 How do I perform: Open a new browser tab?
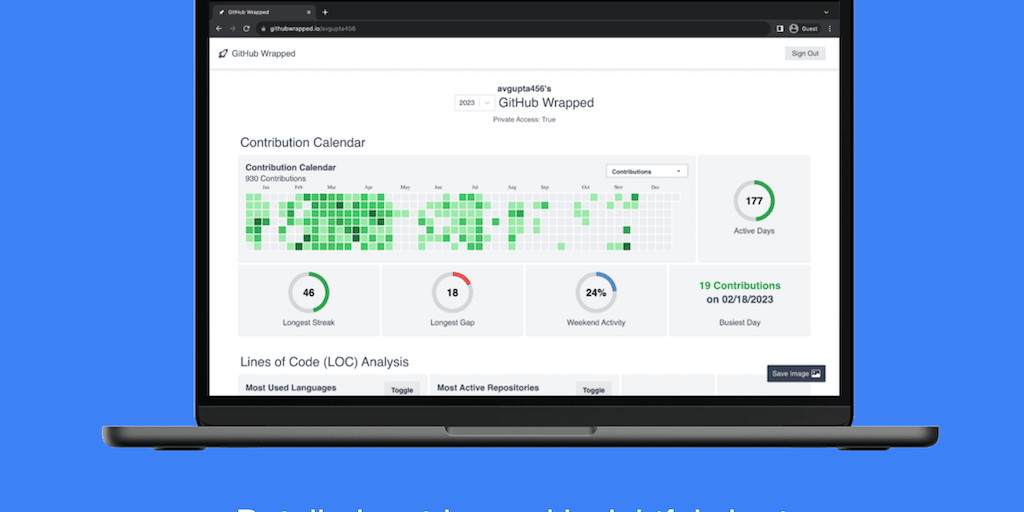coord(325,12)
